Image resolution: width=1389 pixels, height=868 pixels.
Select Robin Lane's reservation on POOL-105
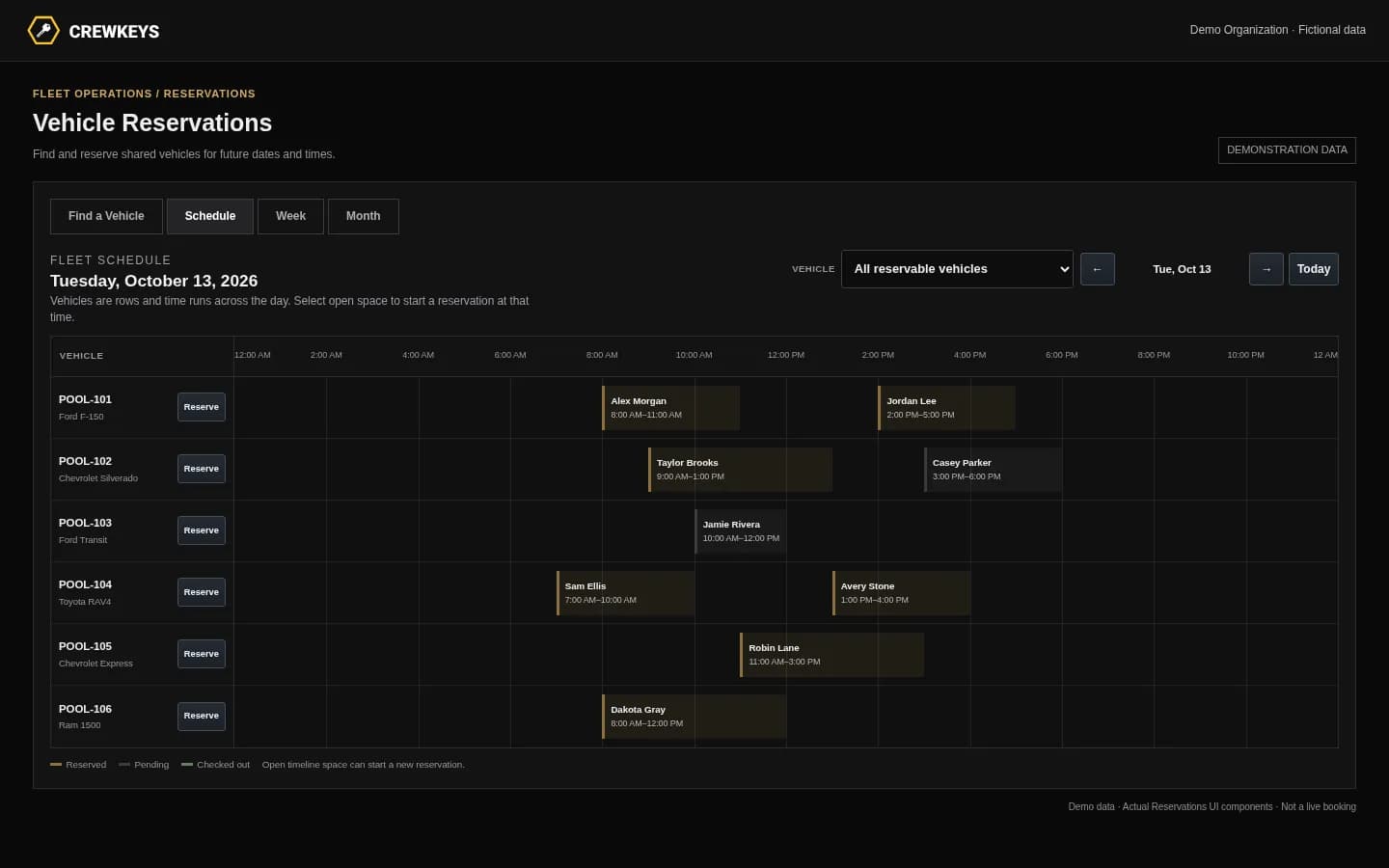click(832, 655)
